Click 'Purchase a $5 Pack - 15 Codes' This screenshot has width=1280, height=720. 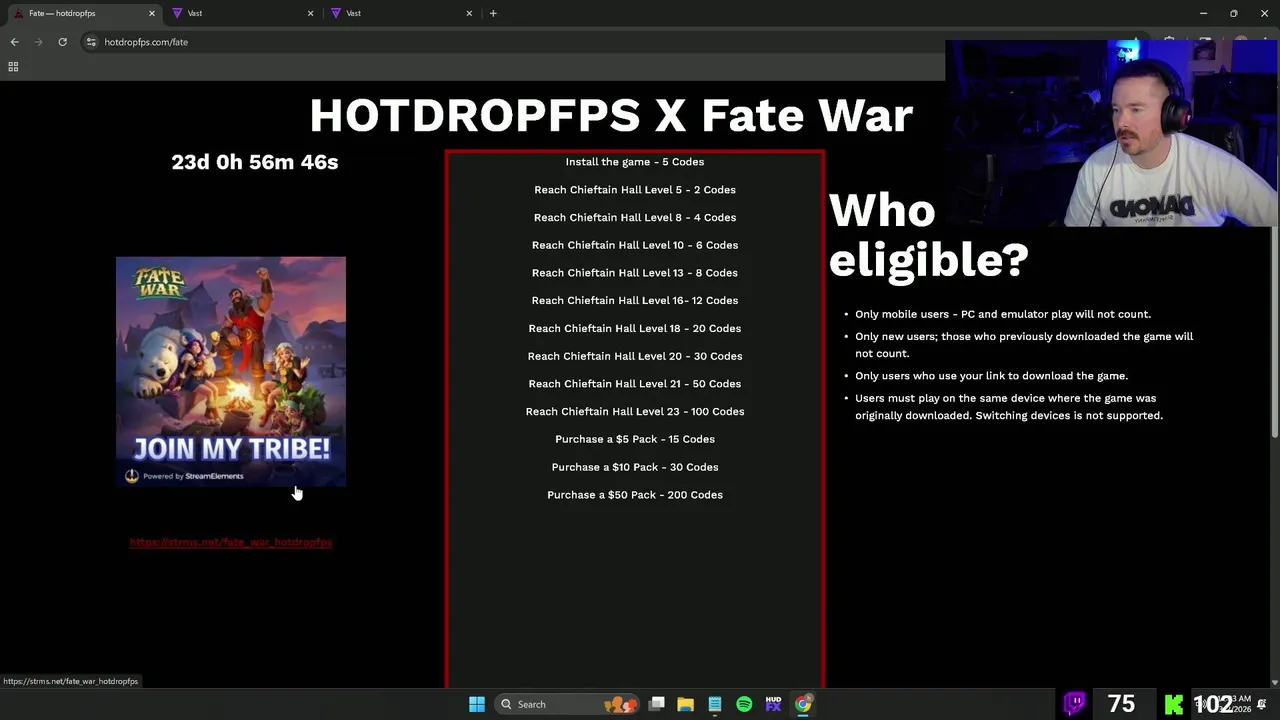[x=635, y=439]
